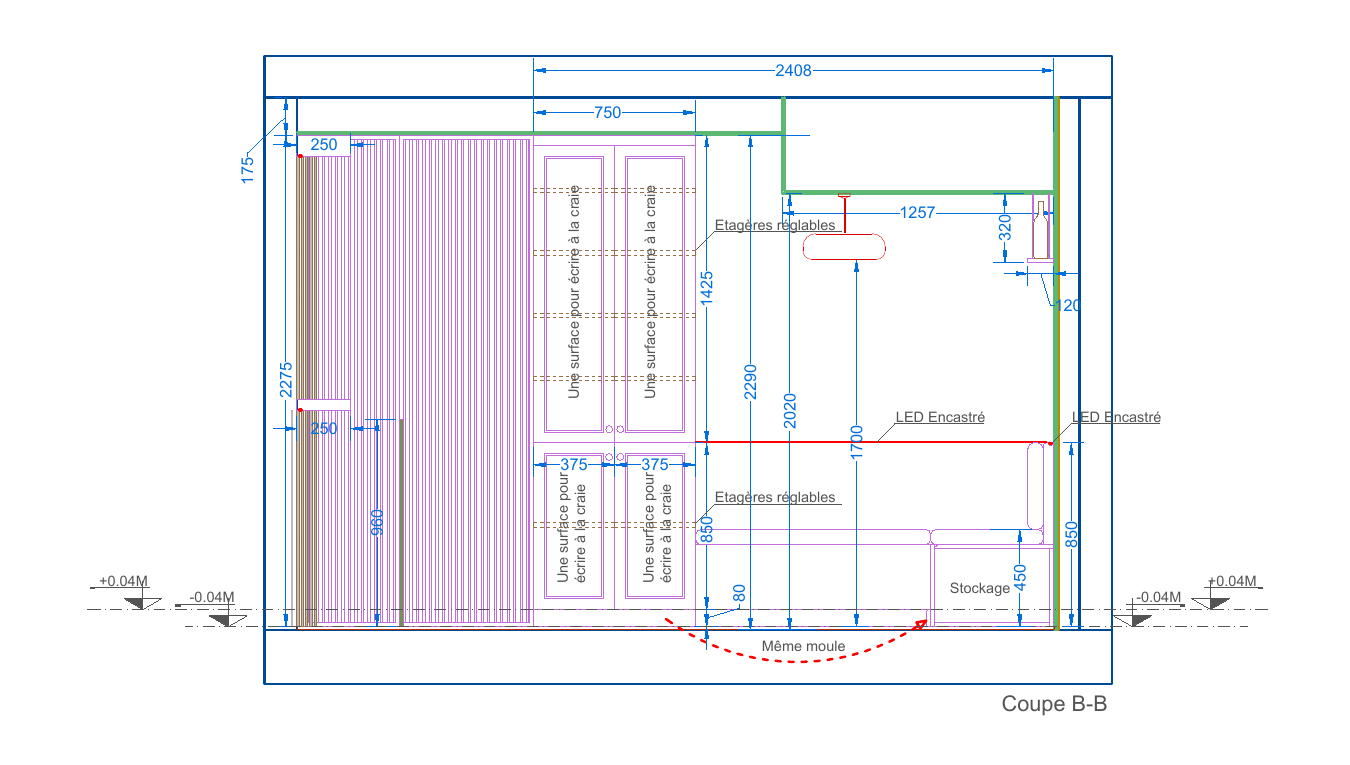Screen dimensions: 1350x765
Task: Click the 1700 dimension value
Action: tap(857, 443)
